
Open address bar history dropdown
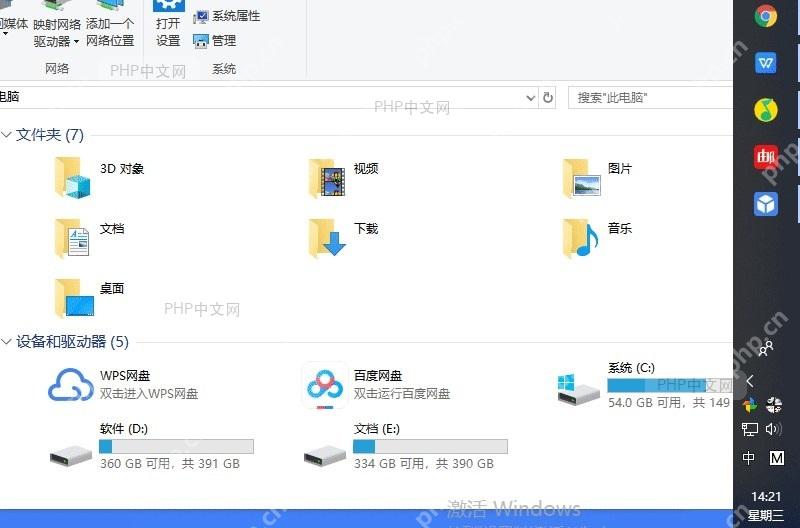531,97
